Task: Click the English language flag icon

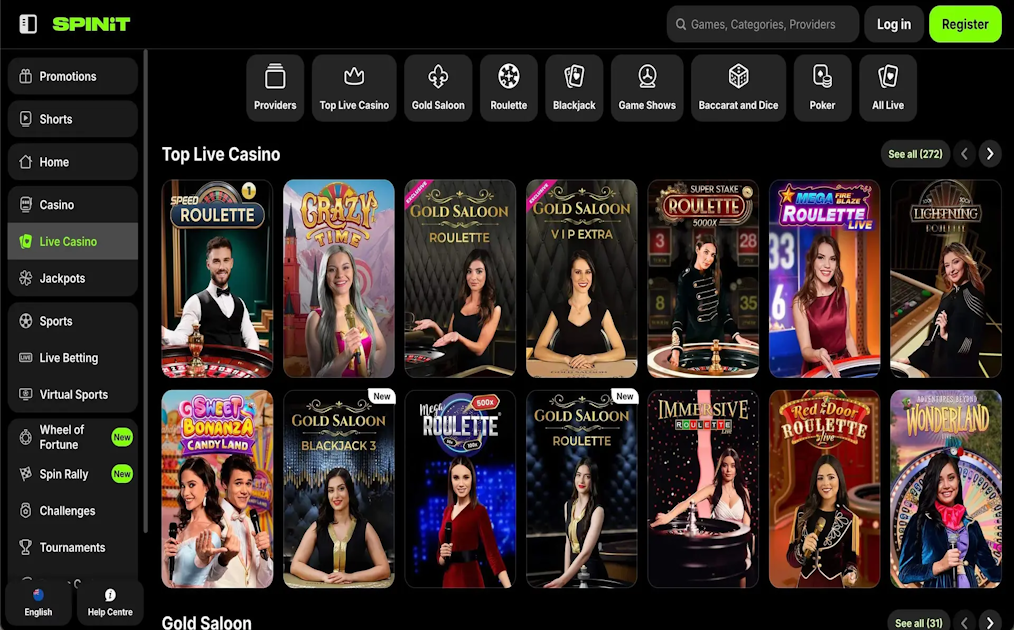Action: 38,595
